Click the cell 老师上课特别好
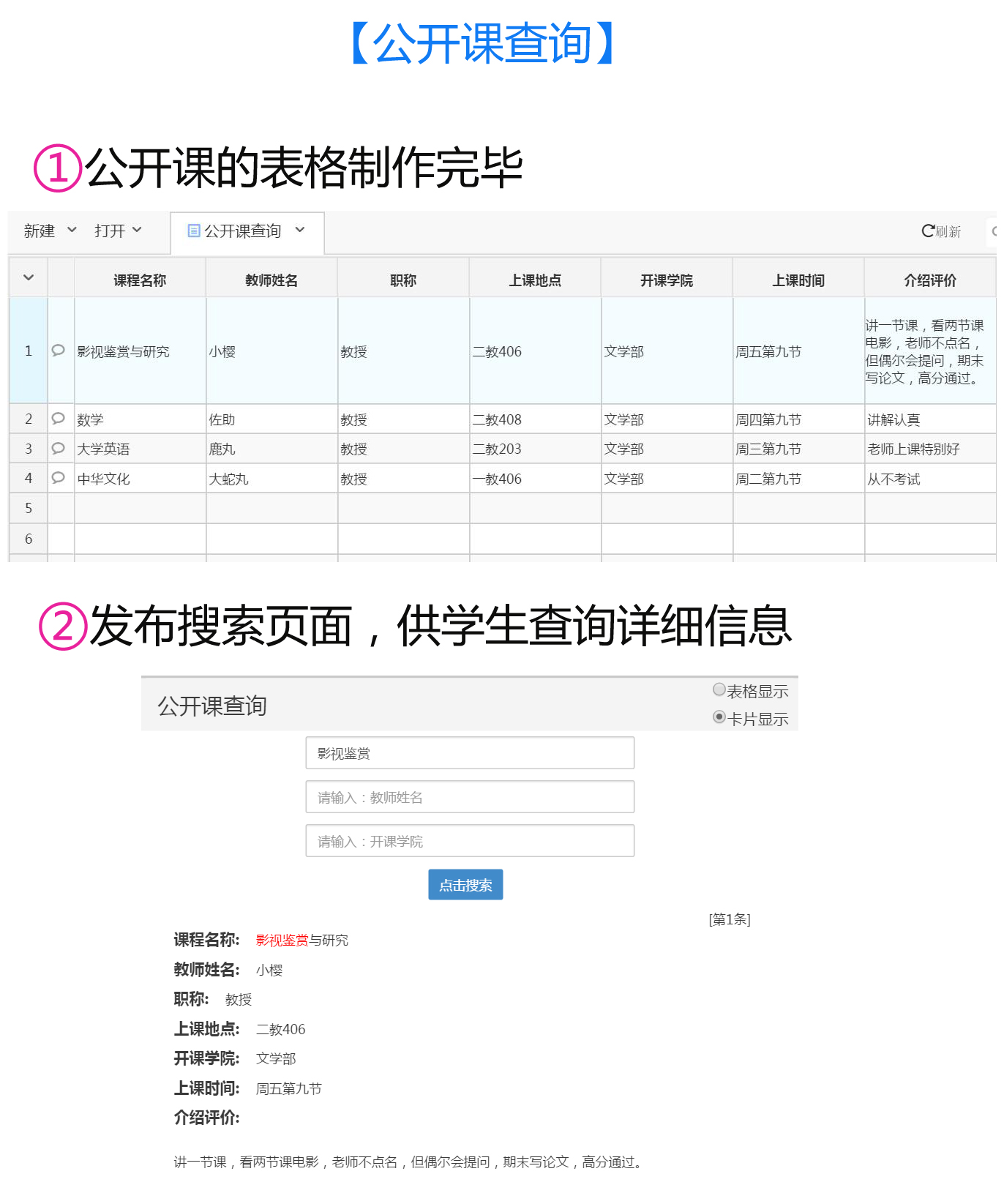Image resolution: width=1004 pixels, height=1204 pixels. click(x=930, y=449)
